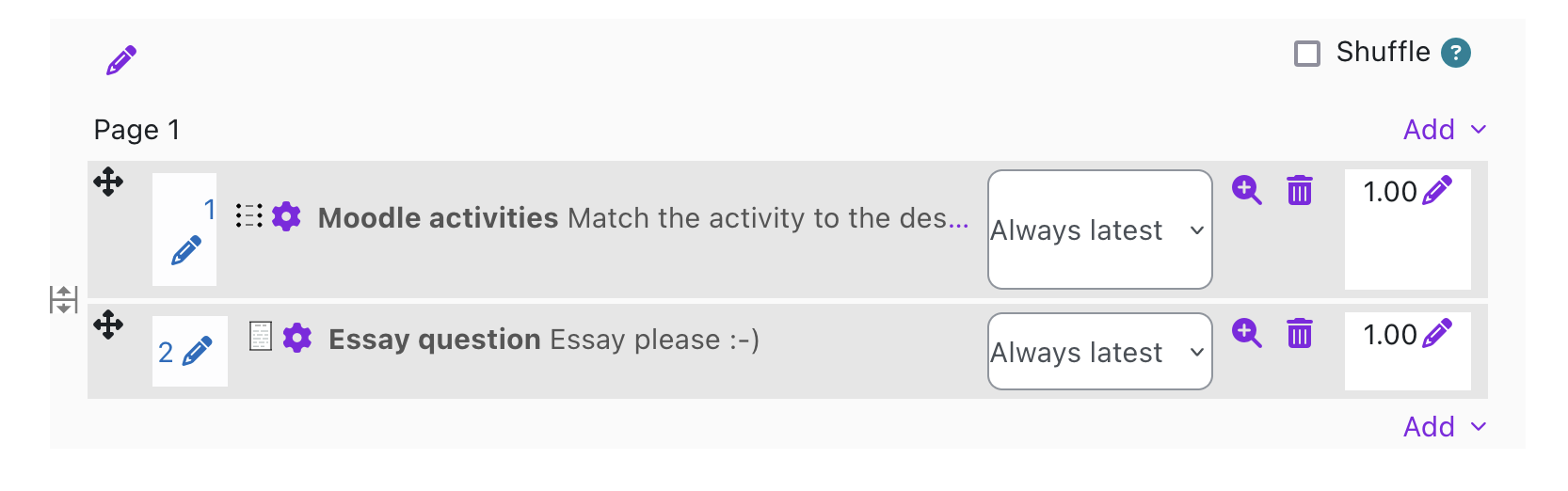Open Always latest version dropdown for Essay question

[x=1100, y=352]
